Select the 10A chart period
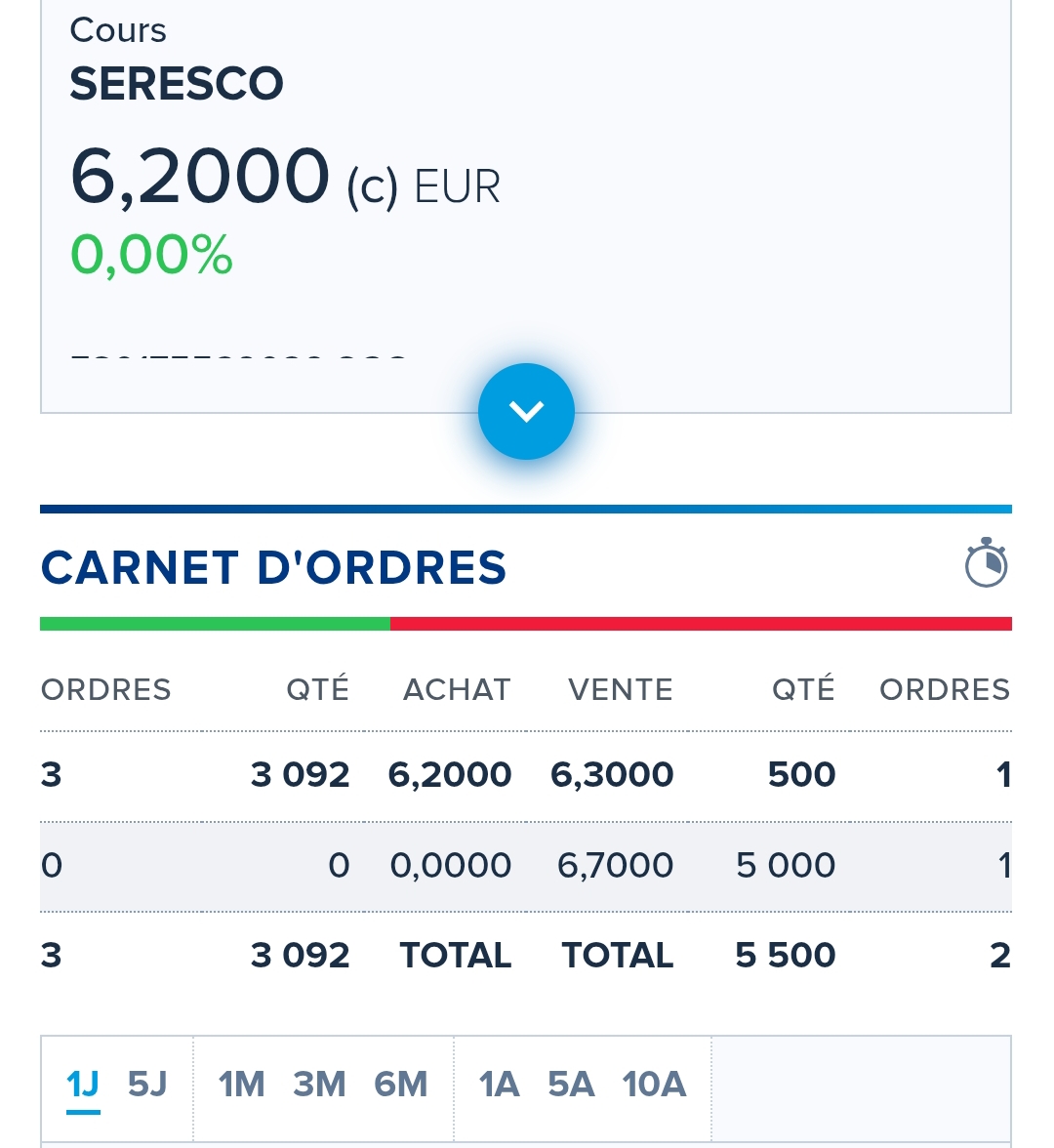 (654, 1085)
